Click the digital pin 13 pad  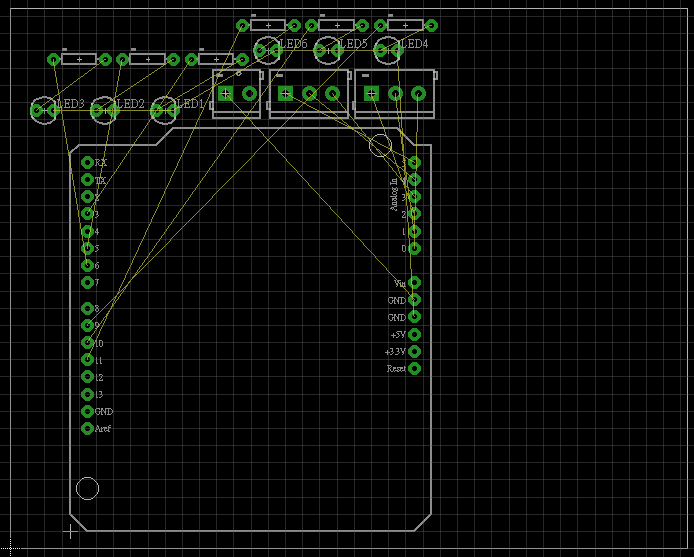tap(87, 394)
